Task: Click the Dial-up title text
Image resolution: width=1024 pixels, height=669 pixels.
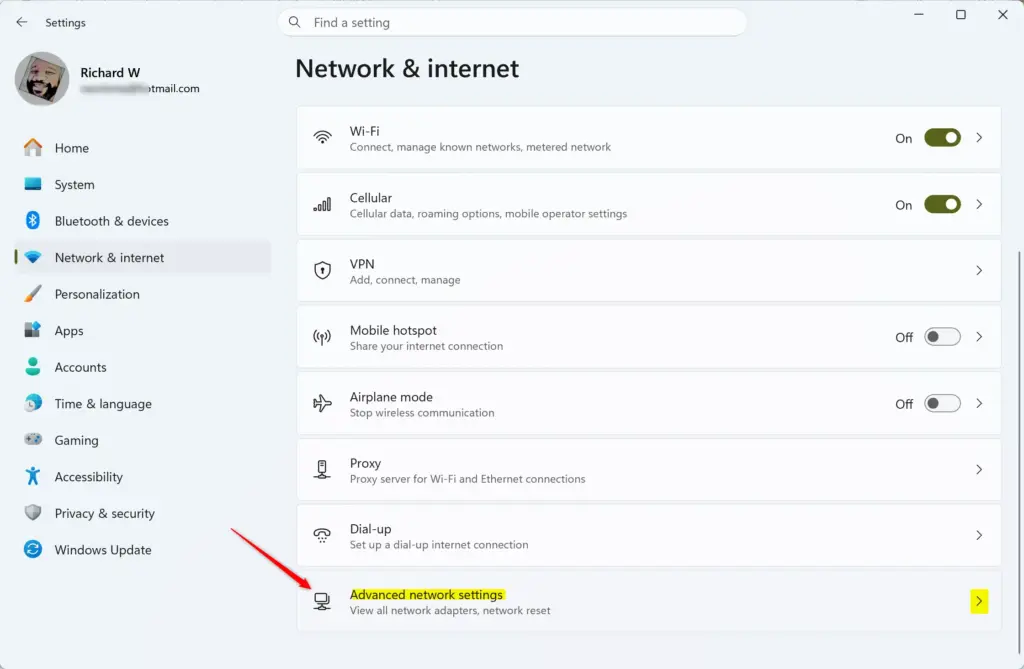Action: pos(370,529)
